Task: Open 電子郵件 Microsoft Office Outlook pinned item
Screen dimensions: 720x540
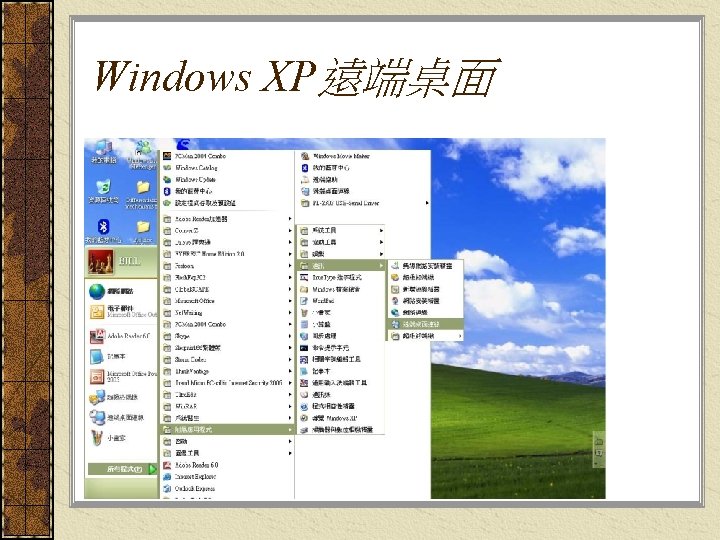Action: pos(123,312)
